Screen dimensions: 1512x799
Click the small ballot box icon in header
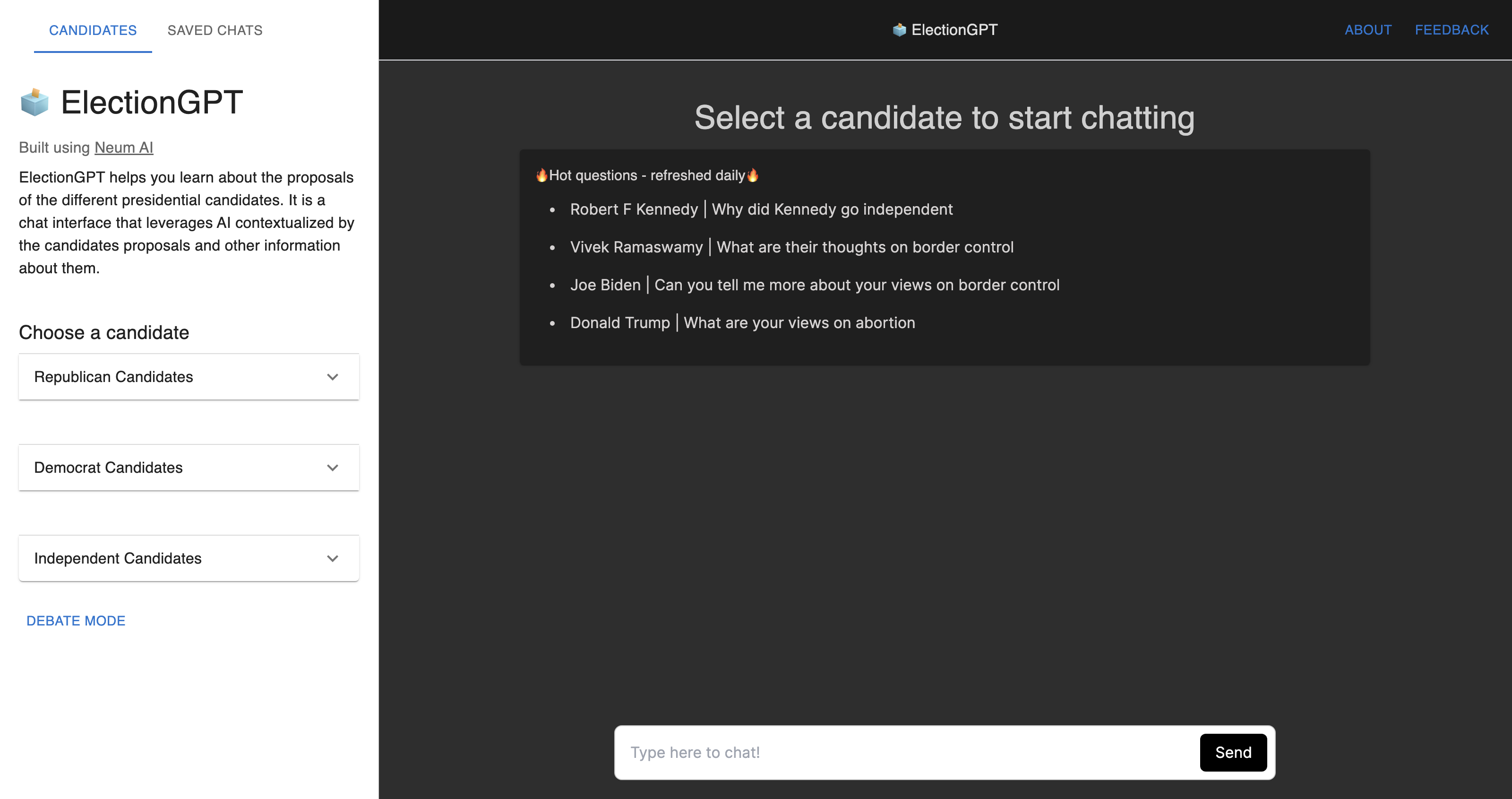899,30
